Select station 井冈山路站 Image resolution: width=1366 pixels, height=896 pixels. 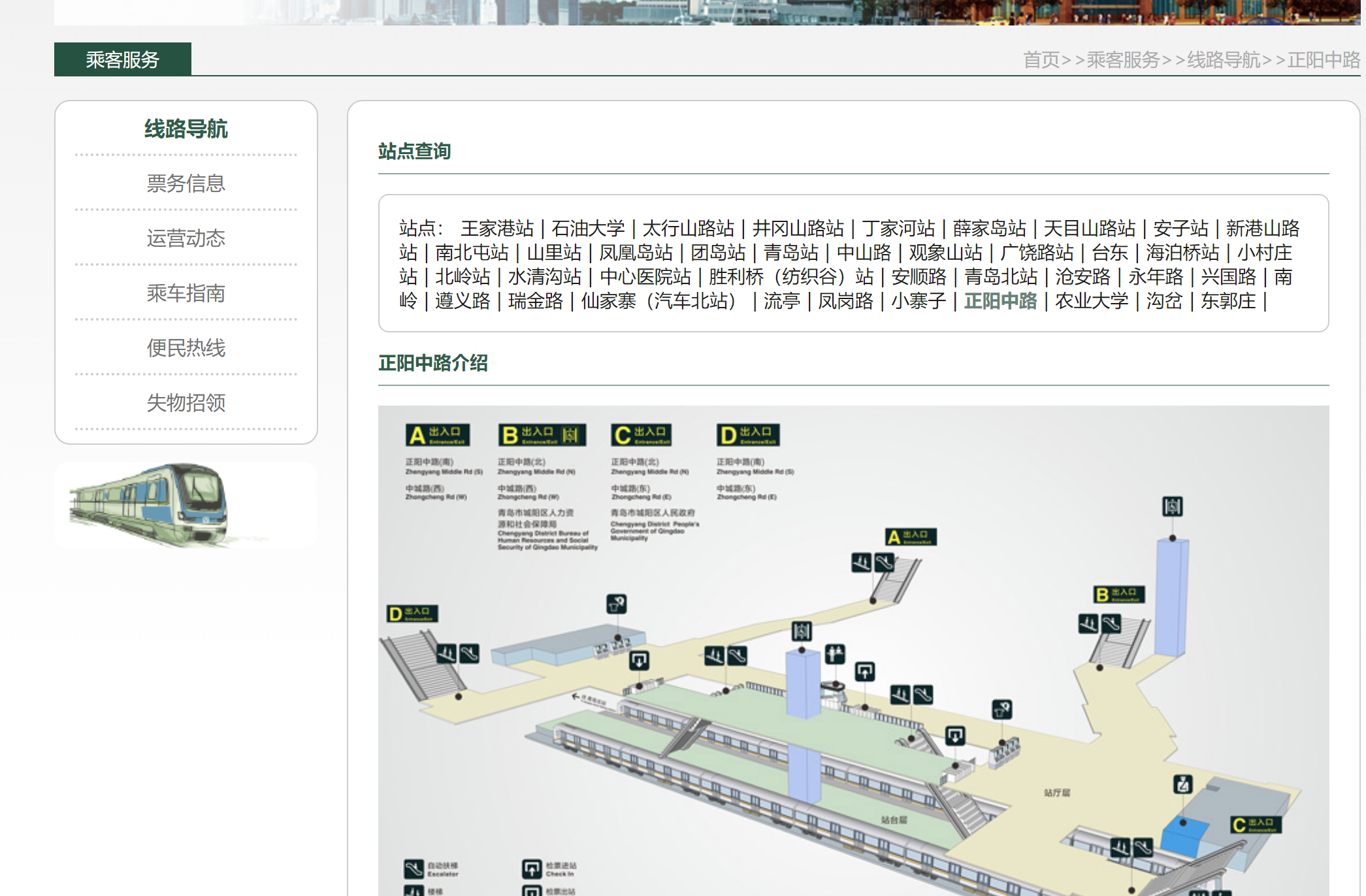pos(798,229)
